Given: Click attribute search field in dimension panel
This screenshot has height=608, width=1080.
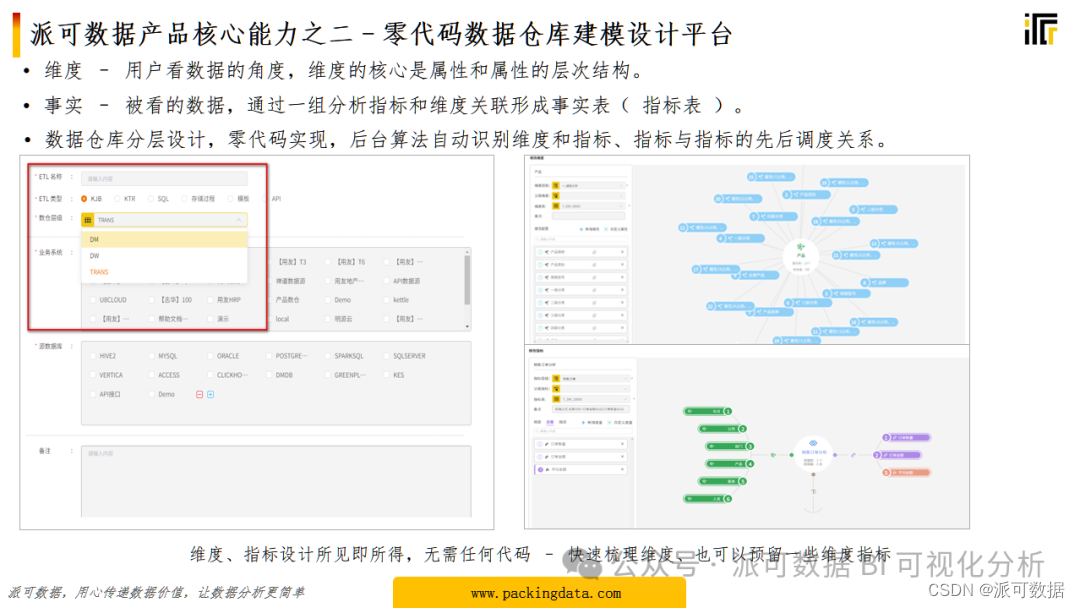Looking at the screenshot, I should pos(581,239).
